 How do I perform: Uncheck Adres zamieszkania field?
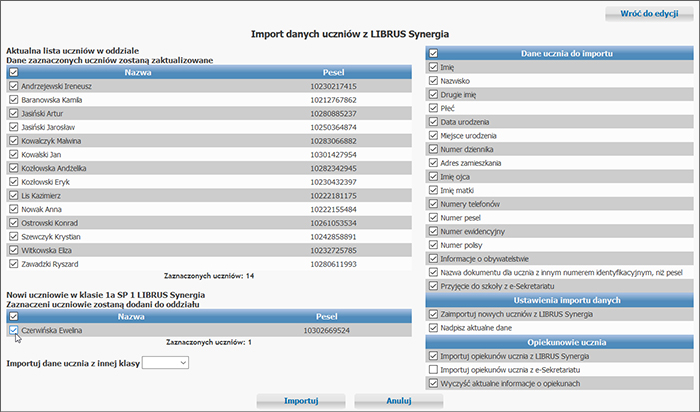coord(433,162)
